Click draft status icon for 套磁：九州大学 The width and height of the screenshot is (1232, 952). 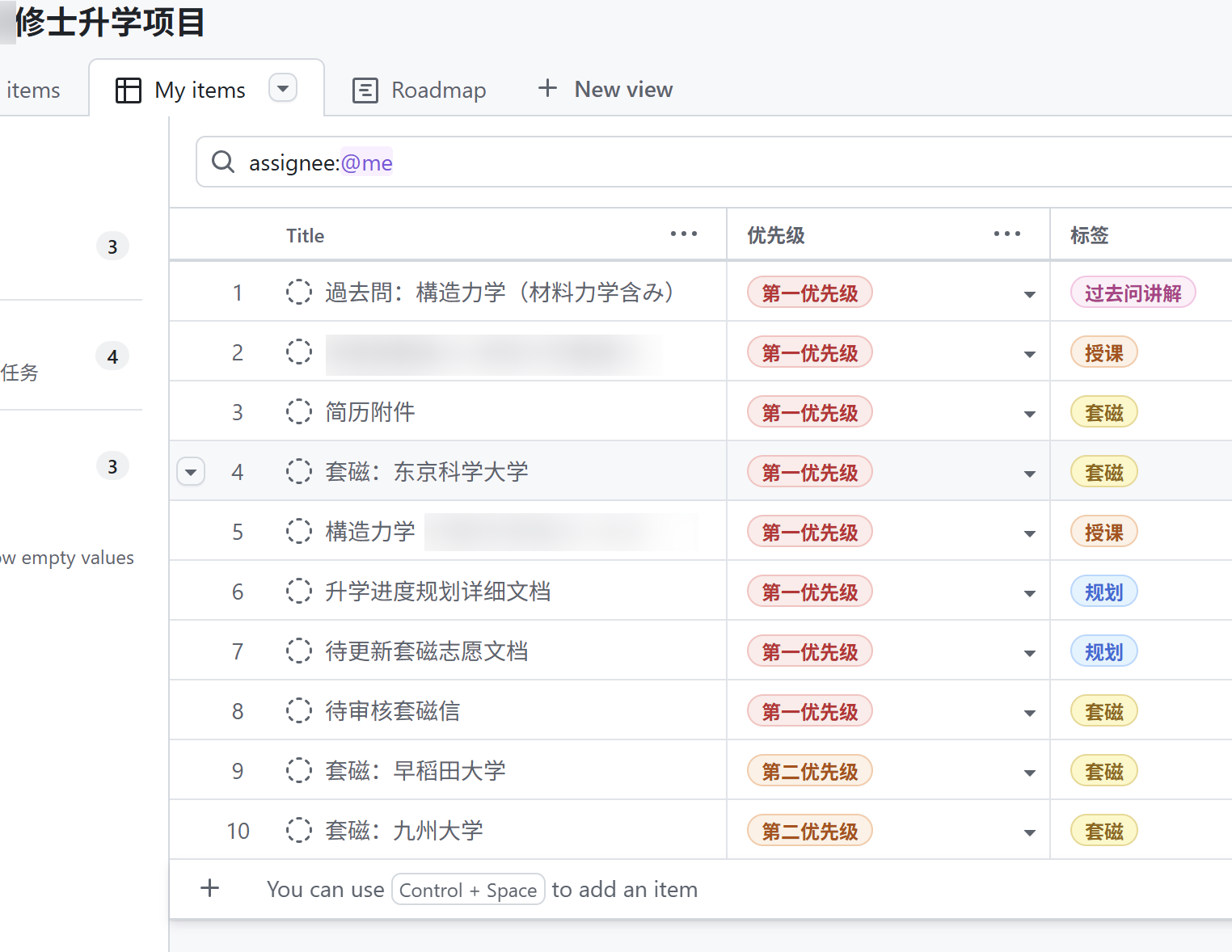click(298, 830)
